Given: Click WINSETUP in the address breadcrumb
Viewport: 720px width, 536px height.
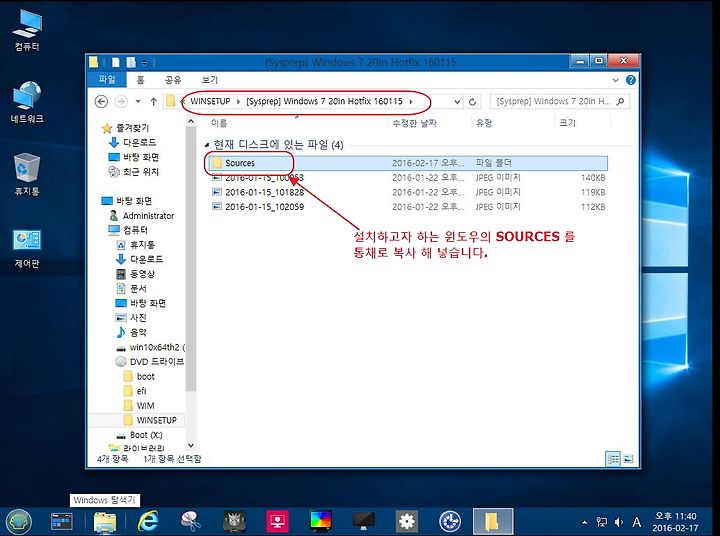Looking at the screenshot, I should tap(210, 102).
